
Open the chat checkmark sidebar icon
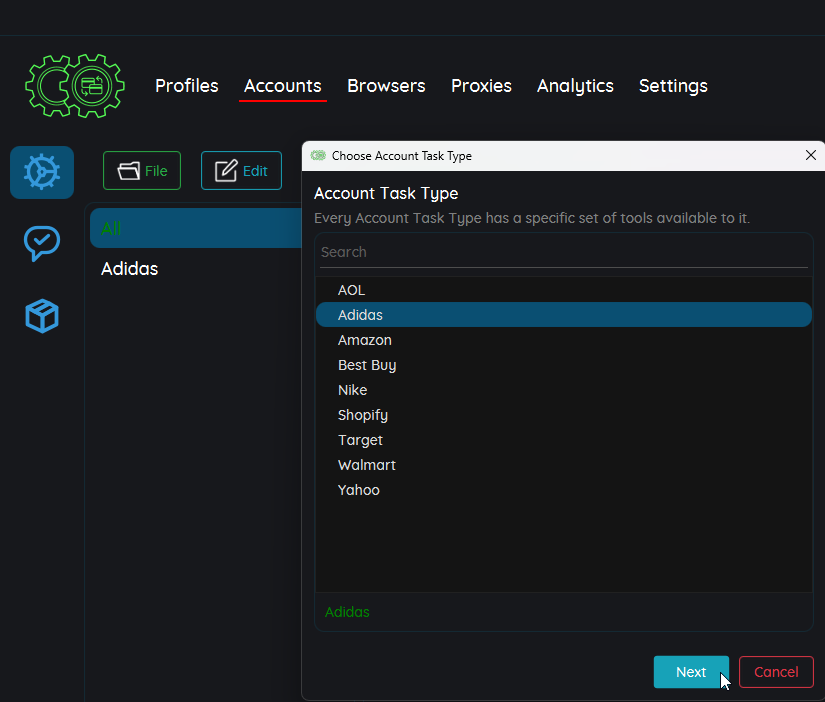coord(42,243)
